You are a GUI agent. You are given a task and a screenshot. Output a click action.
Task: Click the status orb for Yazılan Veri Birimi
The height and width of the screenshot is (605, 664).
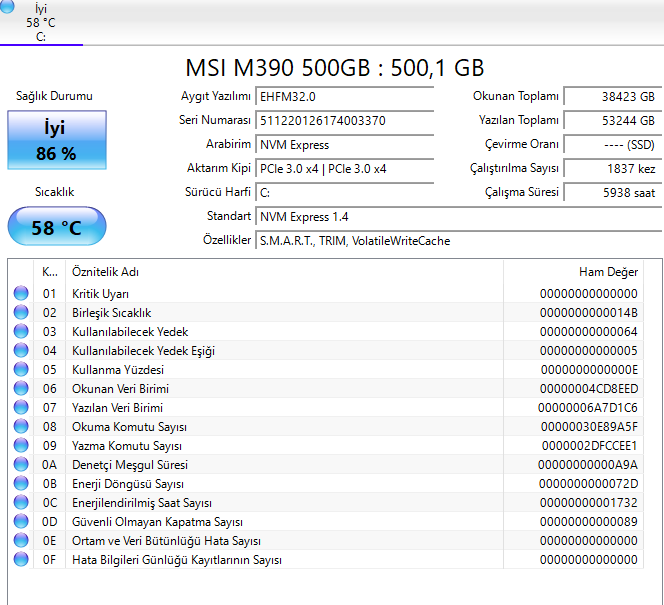[21, 408]
